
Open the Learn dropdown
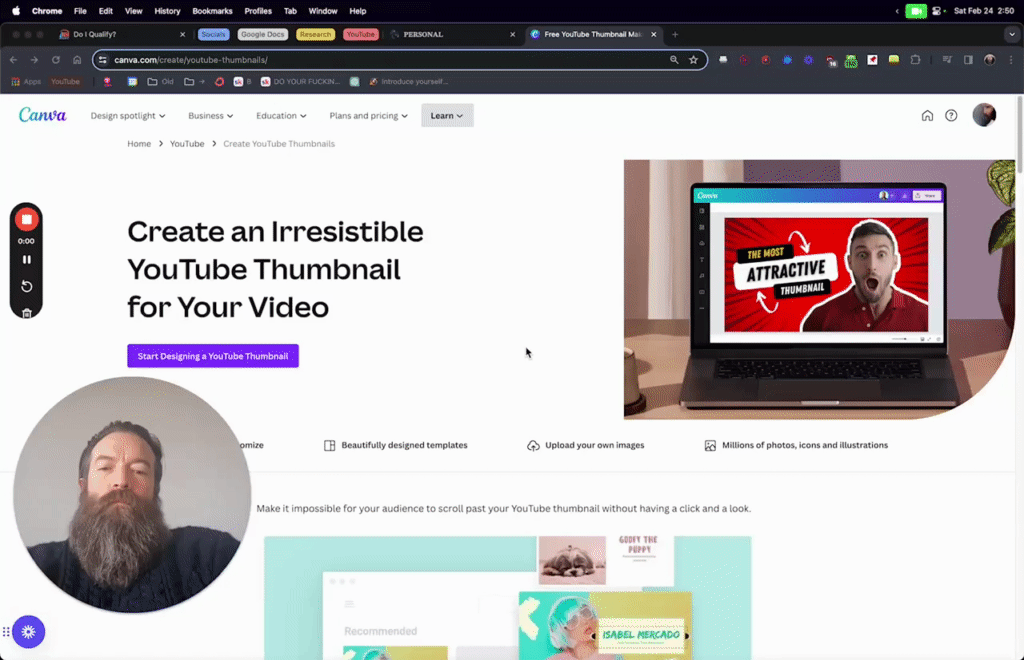point(447,116)
